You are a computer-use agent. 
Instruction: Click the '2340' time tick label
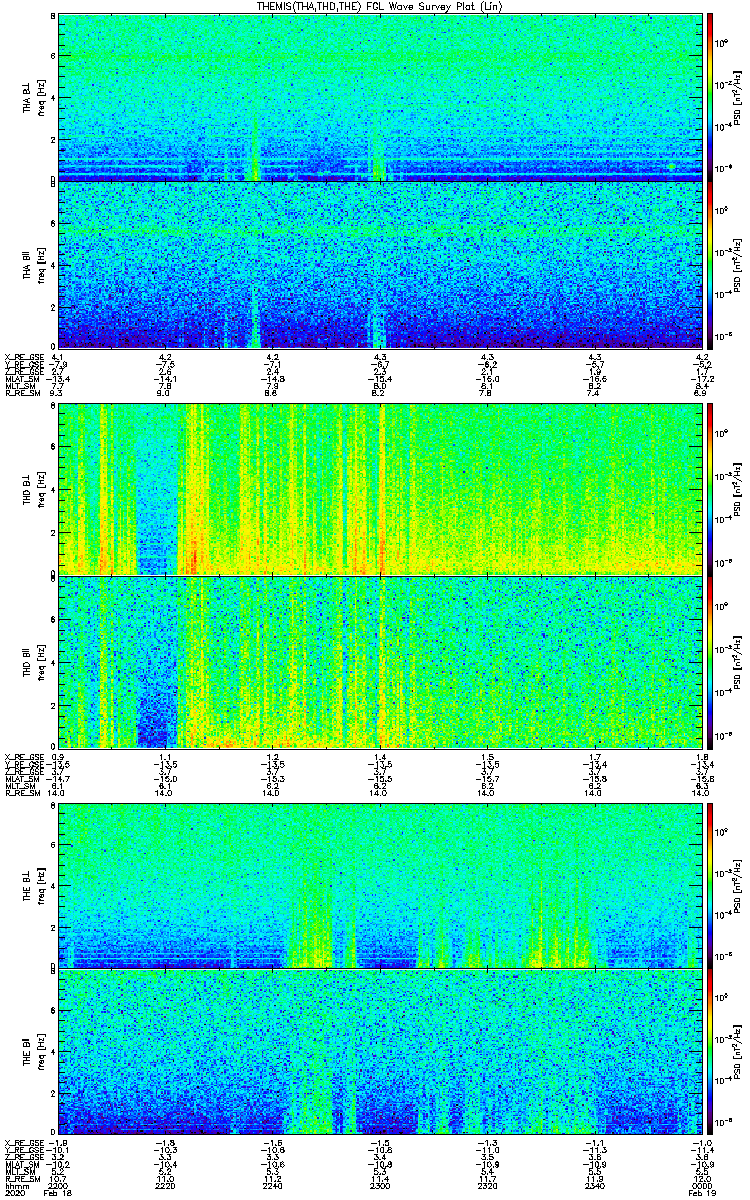tap(594, 1186)
